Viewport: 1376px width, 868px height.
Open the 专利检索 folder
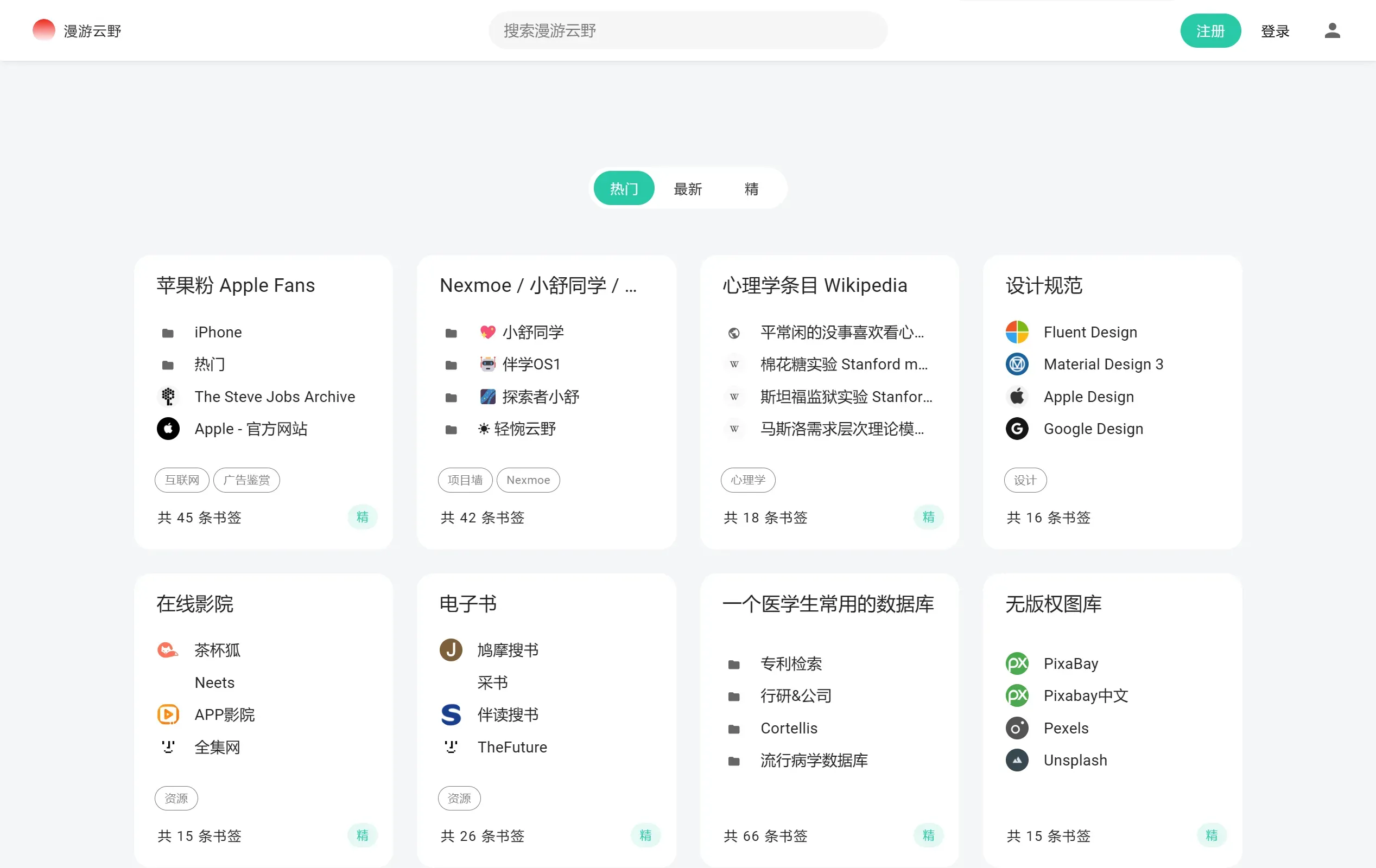[x=734, y=664]
